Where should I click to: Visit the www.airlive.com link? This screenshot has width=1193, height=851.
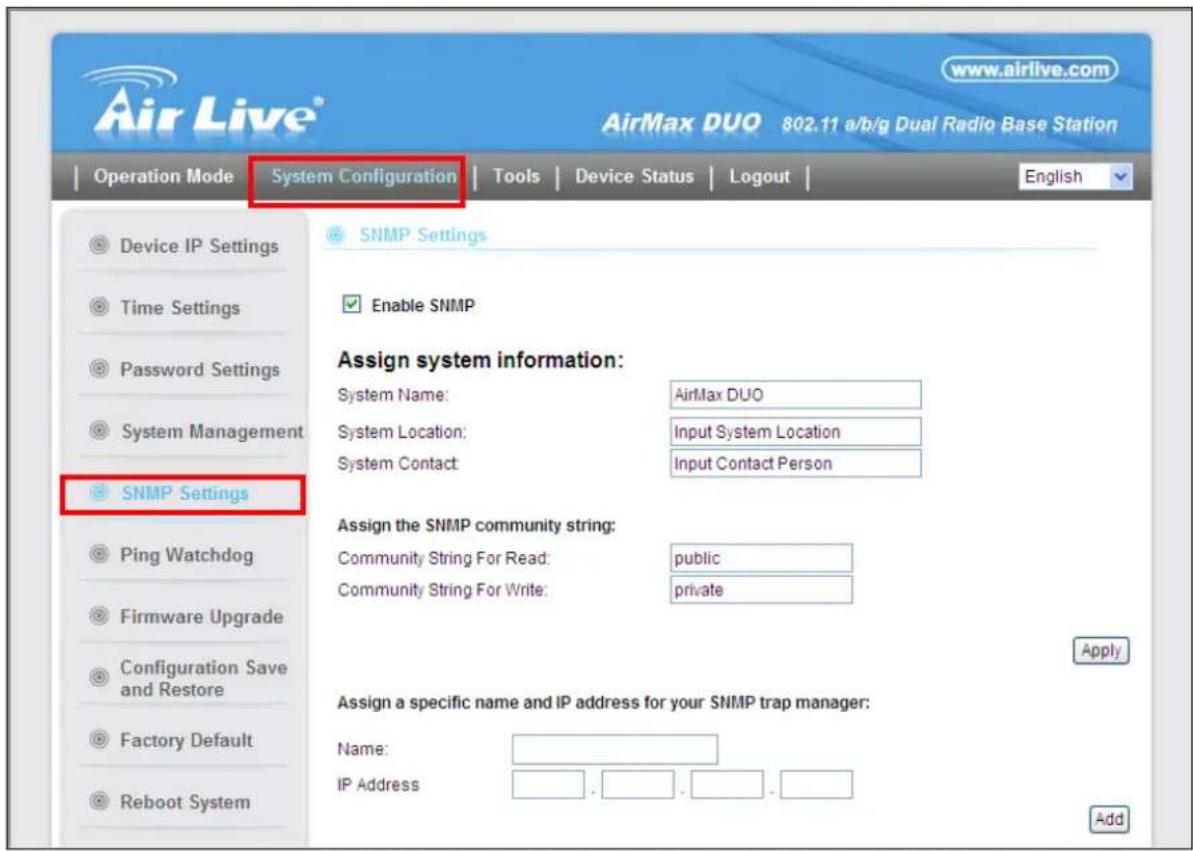coord(1031,69)
